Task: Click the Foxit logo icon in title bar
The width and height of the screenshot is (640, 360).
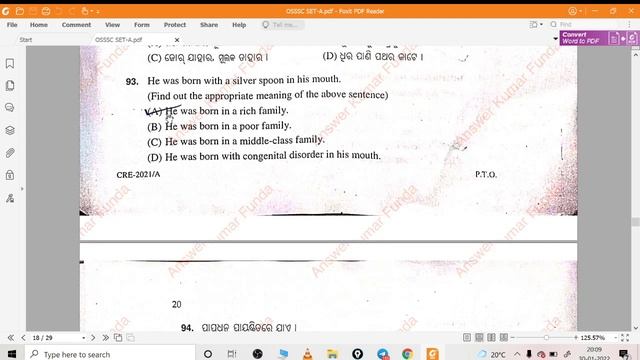Action: click(x=6, y=11)
